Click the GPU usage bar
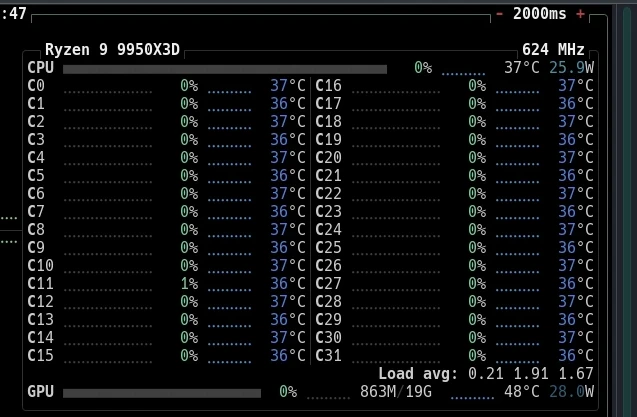 tap(162, 393)
